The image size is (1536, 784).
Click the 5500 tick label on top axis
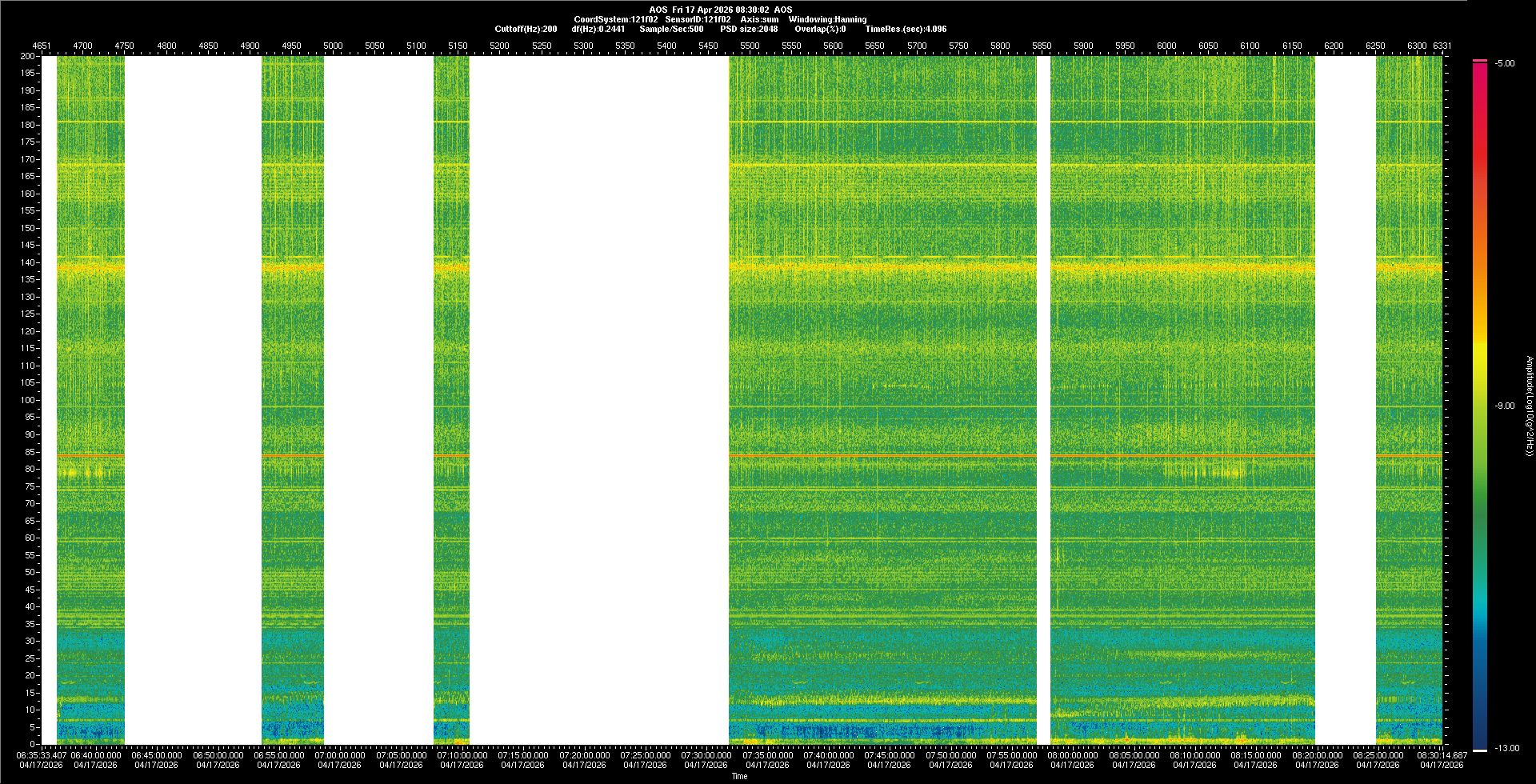coord(750,46)
